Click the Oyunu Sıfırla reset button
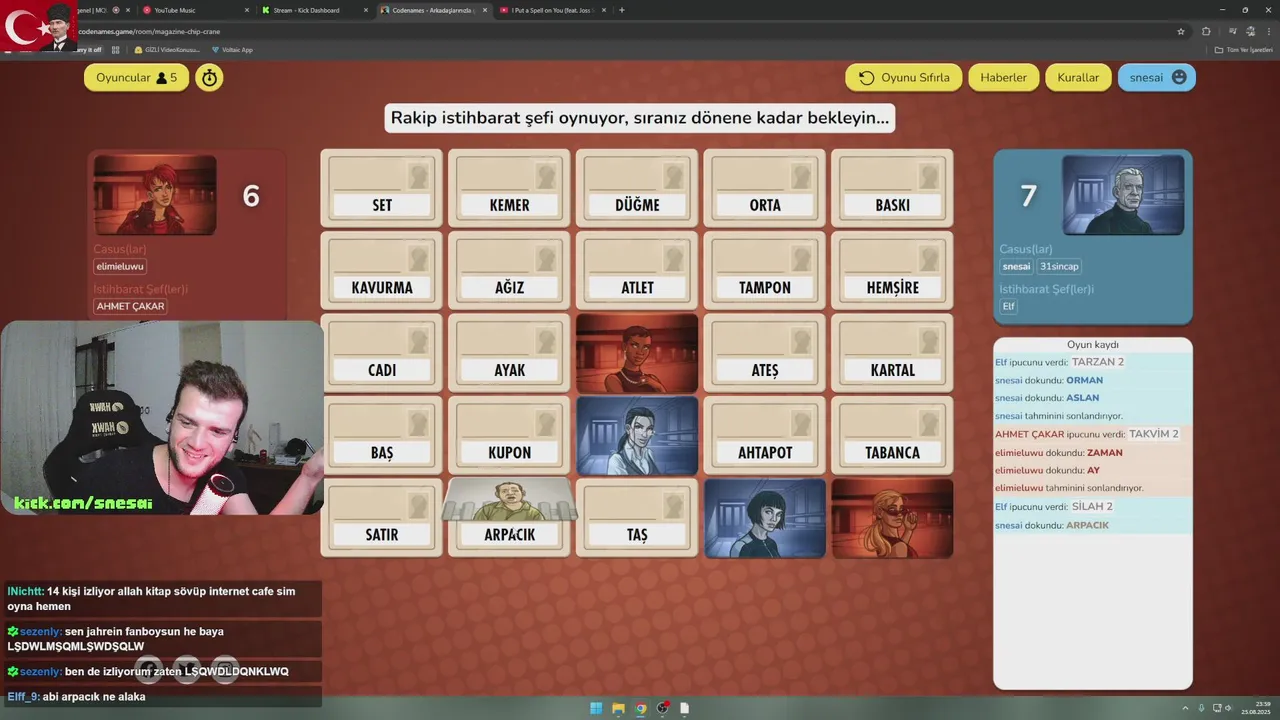Image resolution: width=1280 pixels, height=720 pixels. pyautogui.click(x=904, y=77)
